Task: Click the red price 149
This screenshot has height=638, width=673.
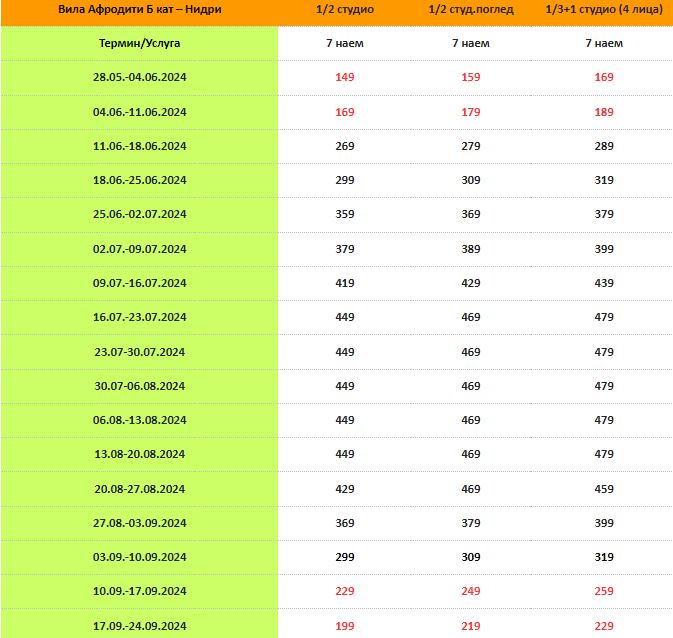Action: click(344, 77)
